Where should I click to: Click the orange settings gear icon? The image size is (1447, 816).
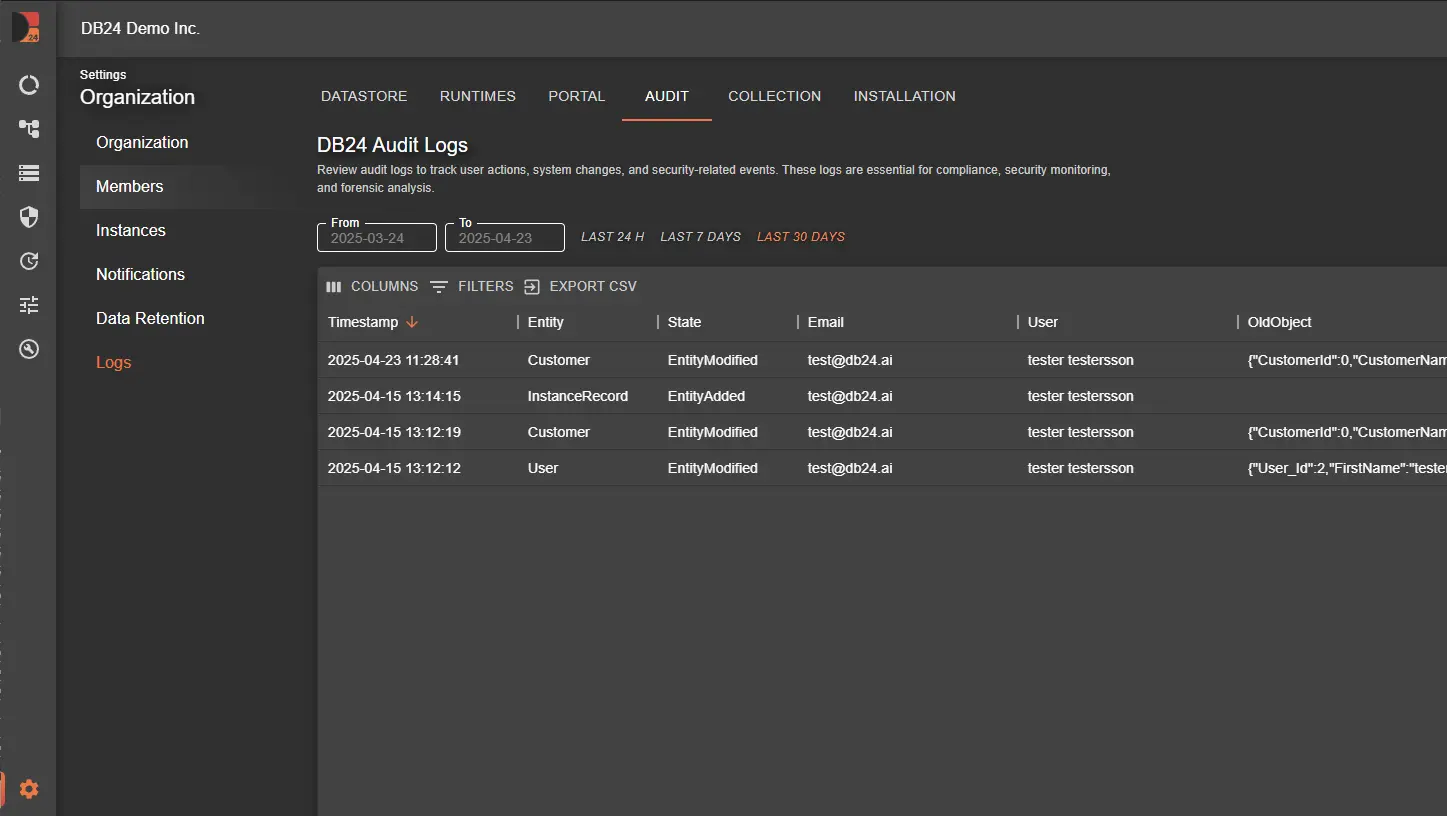coord(29,789)
